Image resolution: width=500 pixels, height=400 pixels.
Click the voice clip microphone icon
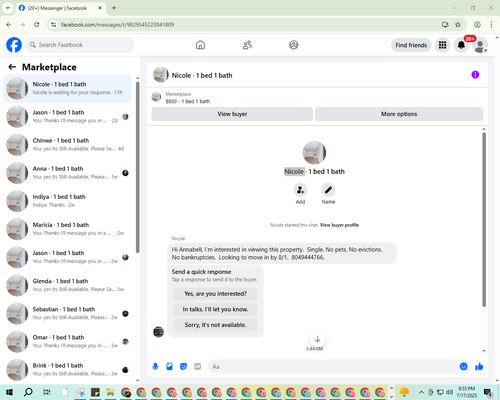pyautogui.click(x=155, y=367)
